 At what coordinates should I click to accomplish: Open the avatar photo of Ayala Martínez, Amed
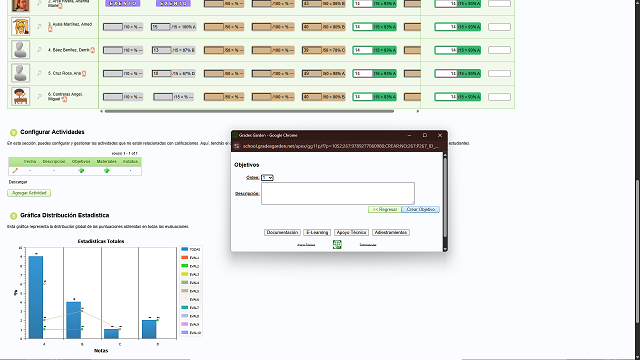pyautogui.click(x=20, y=27)
